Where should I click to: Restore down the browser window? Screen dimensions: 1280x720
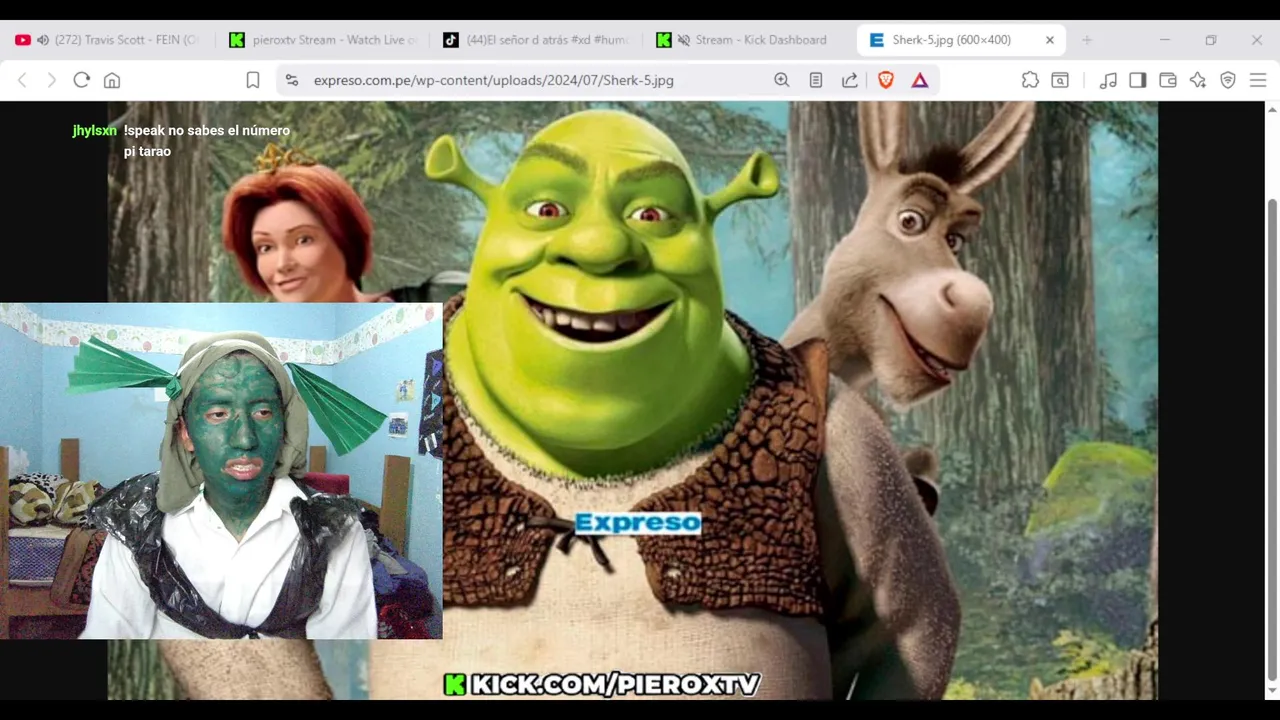pos(1211,40)
